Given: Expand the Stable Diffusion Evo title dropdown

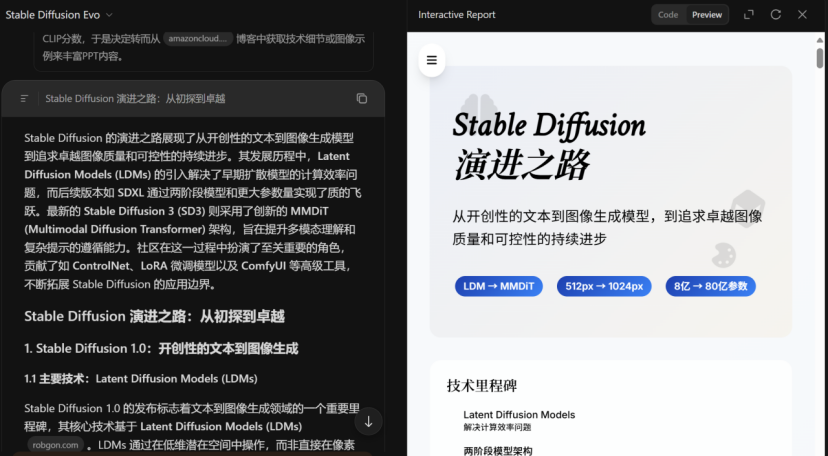Looking at the screenshot, I should (x=109, y=15).
